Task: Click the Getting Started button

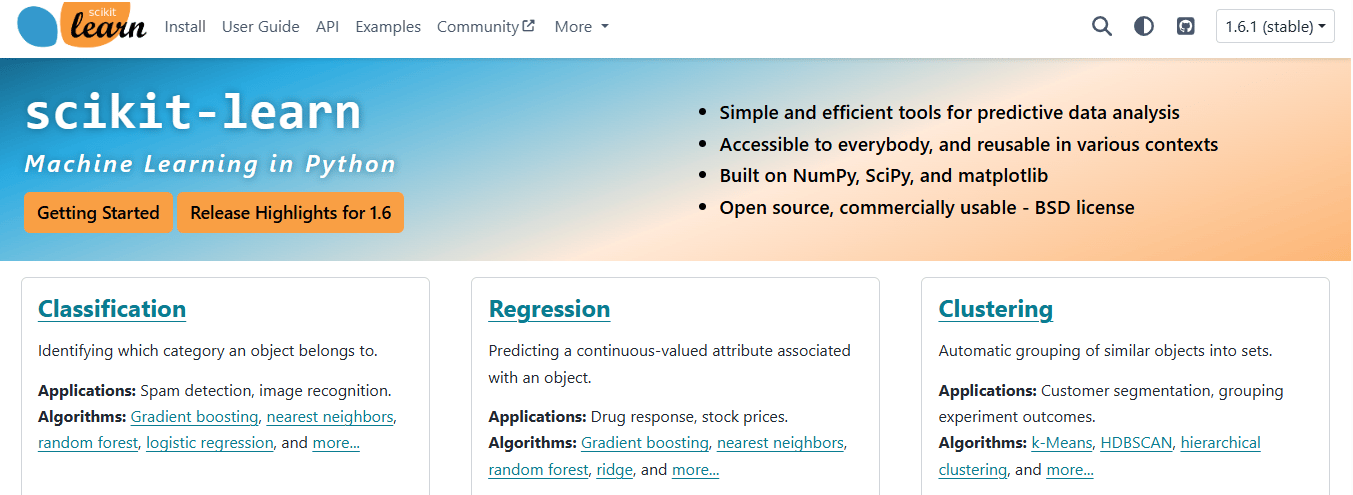Action: click(x=98, y=213)
